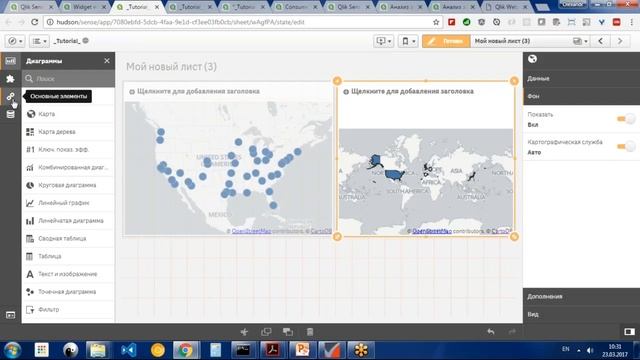
Task: Open the global list menu dropdown
Action: tap(40, 41)
